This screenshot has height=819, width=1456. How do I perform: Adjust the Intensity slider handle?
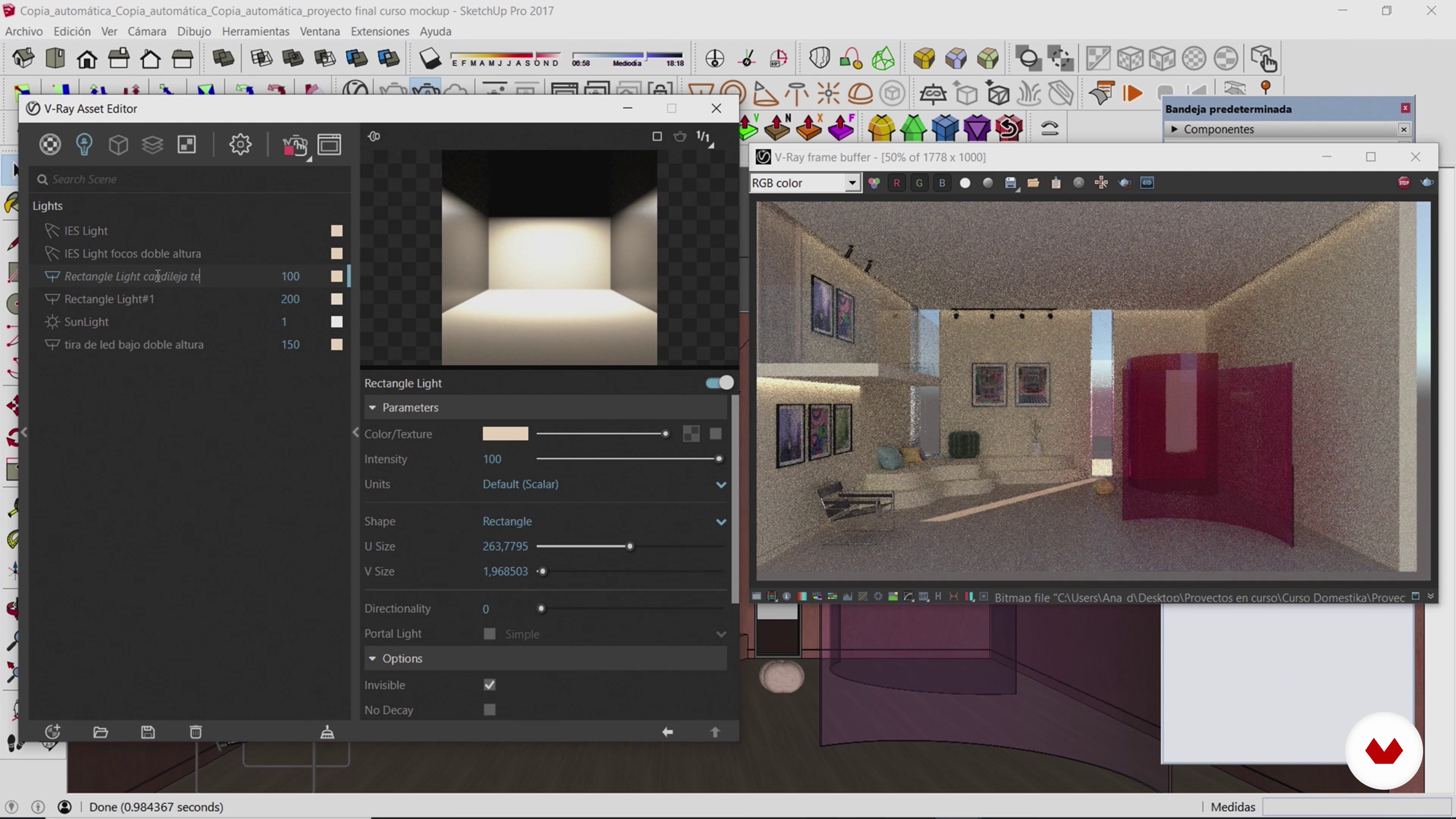[719, 459]
